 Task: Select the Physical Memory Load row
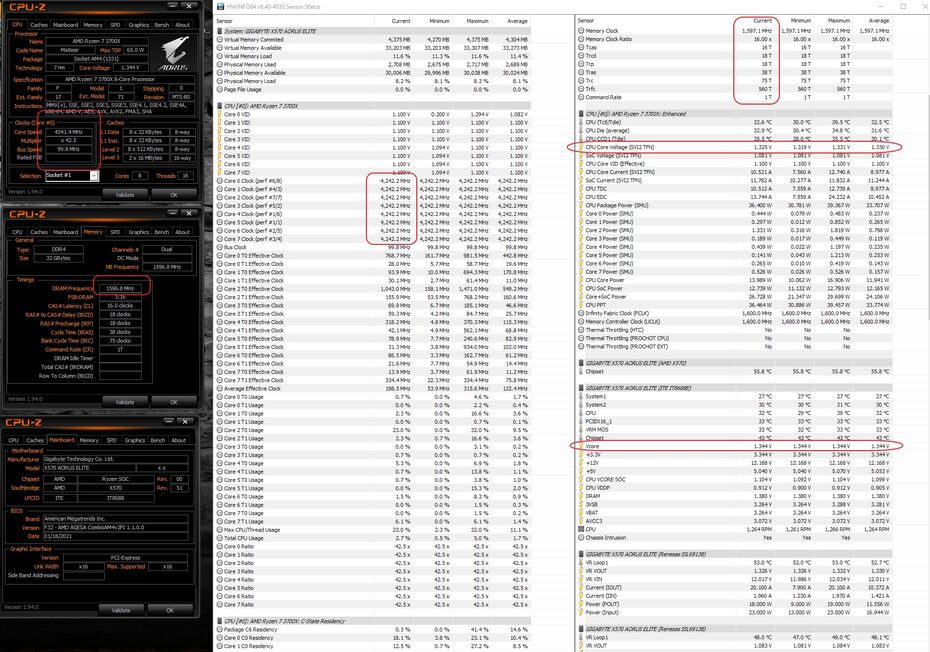point(373,81)
